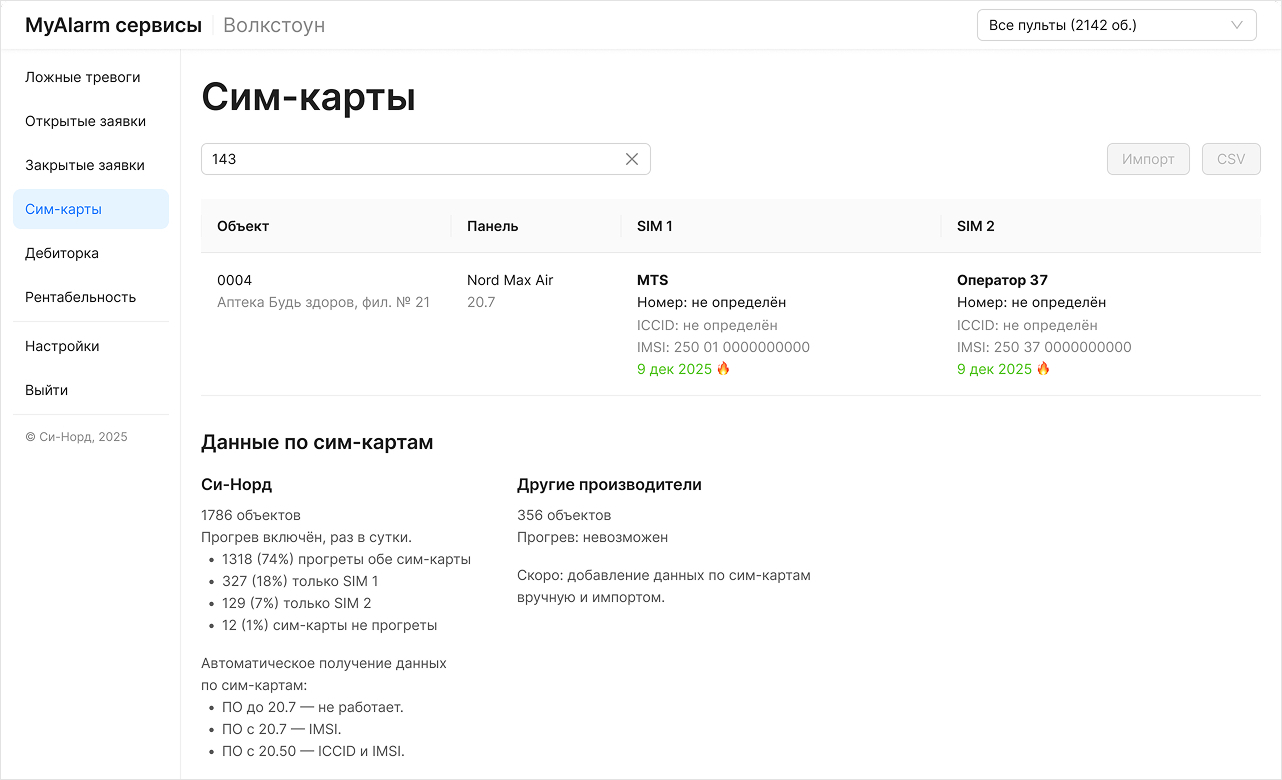
Task: Select object 0004 in the table row
Action: 235,280
